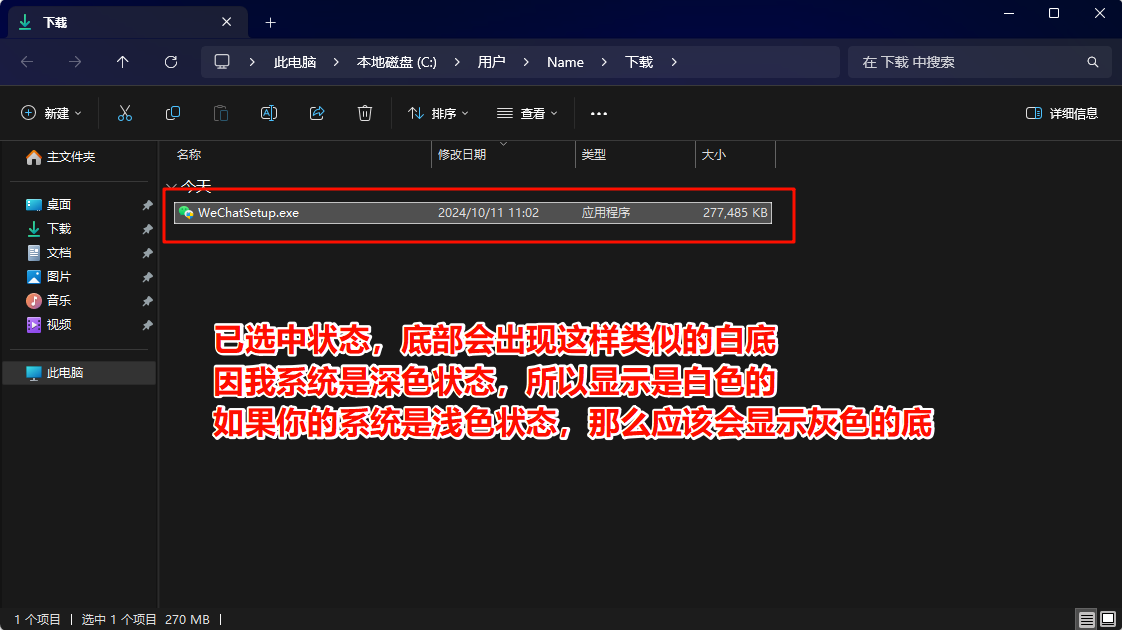Open the 查看 view dropdown
1122x630 pixels.
tap(528, 114)
